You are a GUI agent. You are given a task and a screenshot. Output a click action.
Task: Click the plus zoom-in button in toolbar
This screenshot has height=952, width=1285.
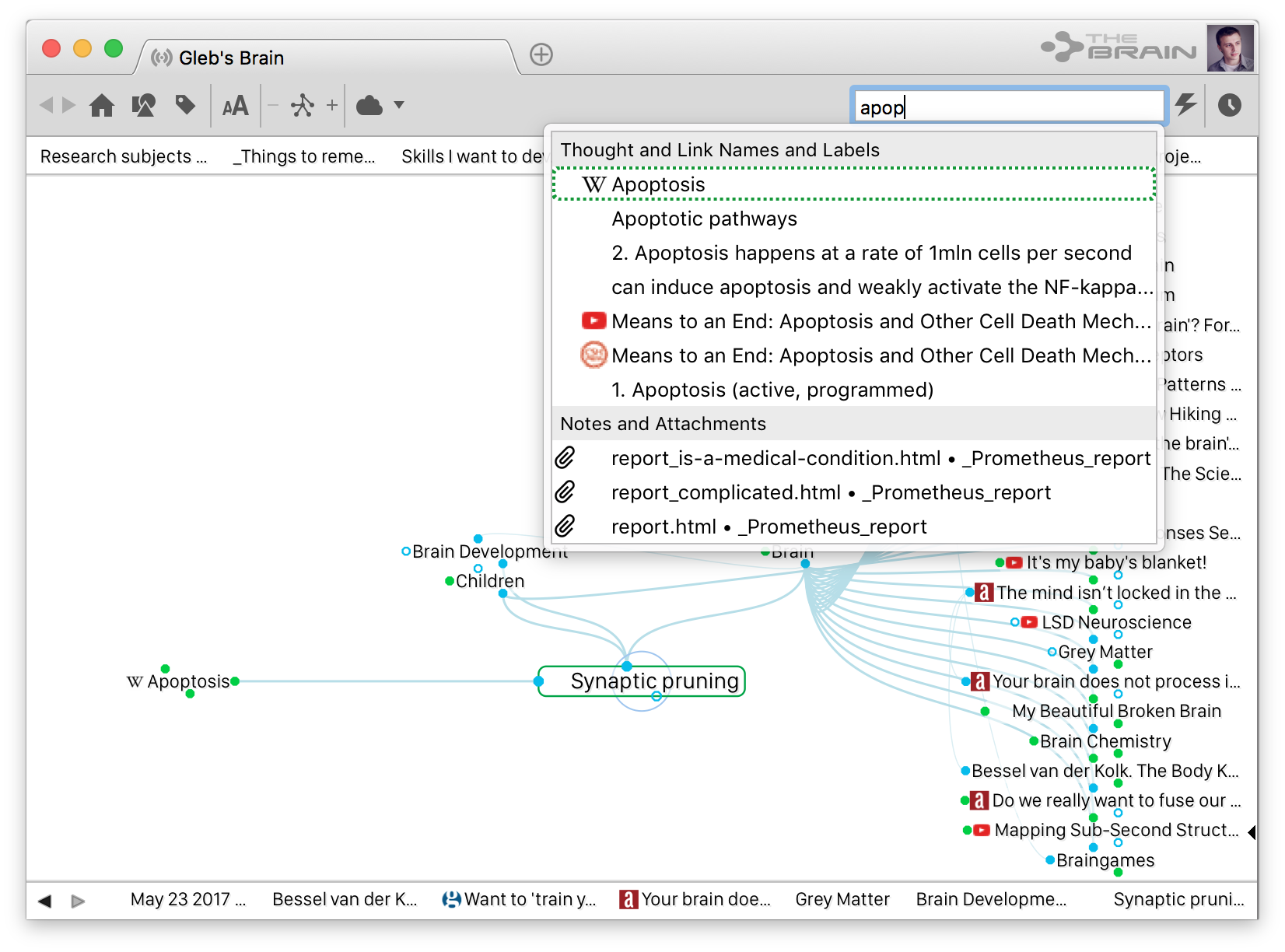(x=332, y=105)
